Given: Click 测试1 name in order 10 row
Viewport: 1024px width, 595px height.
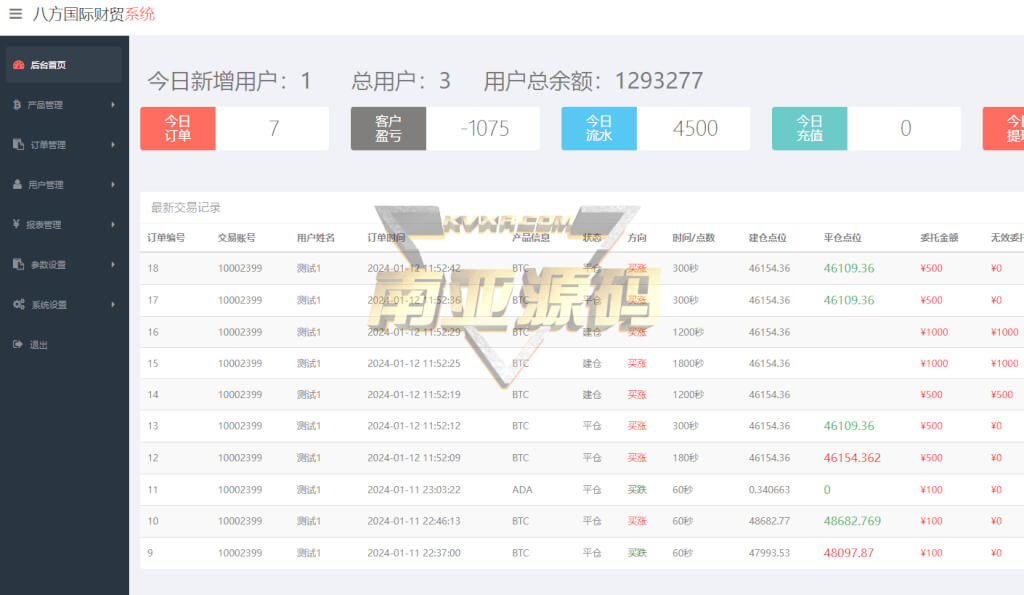Looking at the screenshot, I should [308, 521].
